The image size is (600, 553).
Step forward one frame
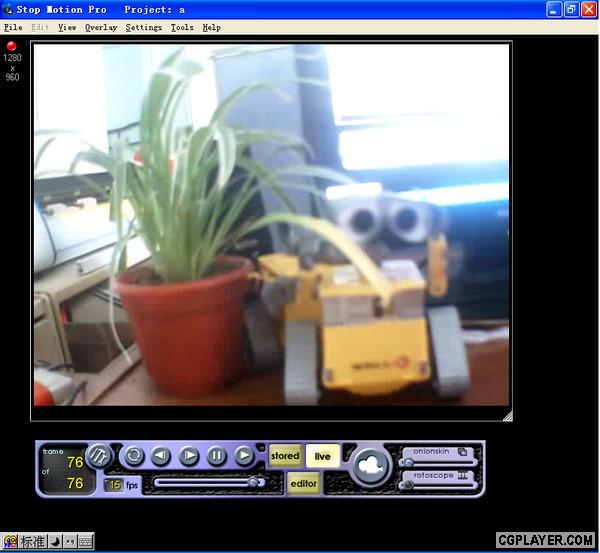click(x=189, y=455)
